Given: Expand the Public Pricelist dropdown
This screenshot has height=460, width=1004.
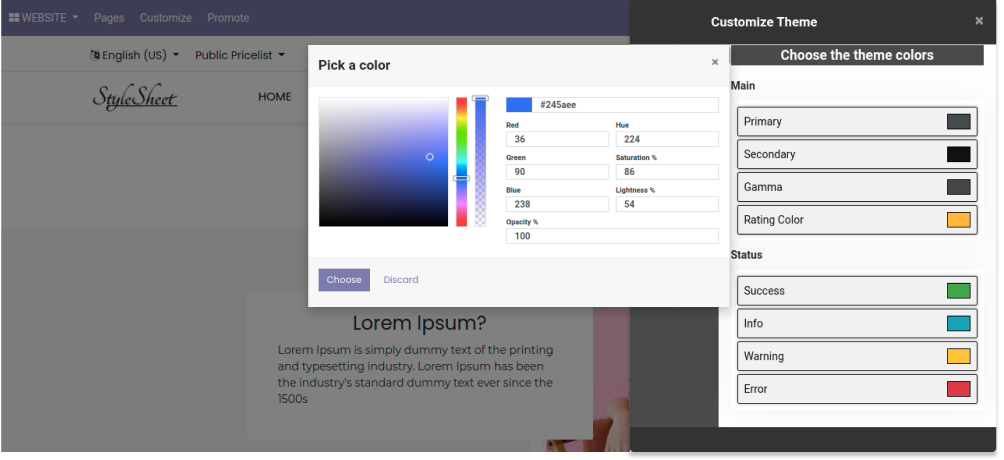Looking at the screenshot, I should 240,55.
